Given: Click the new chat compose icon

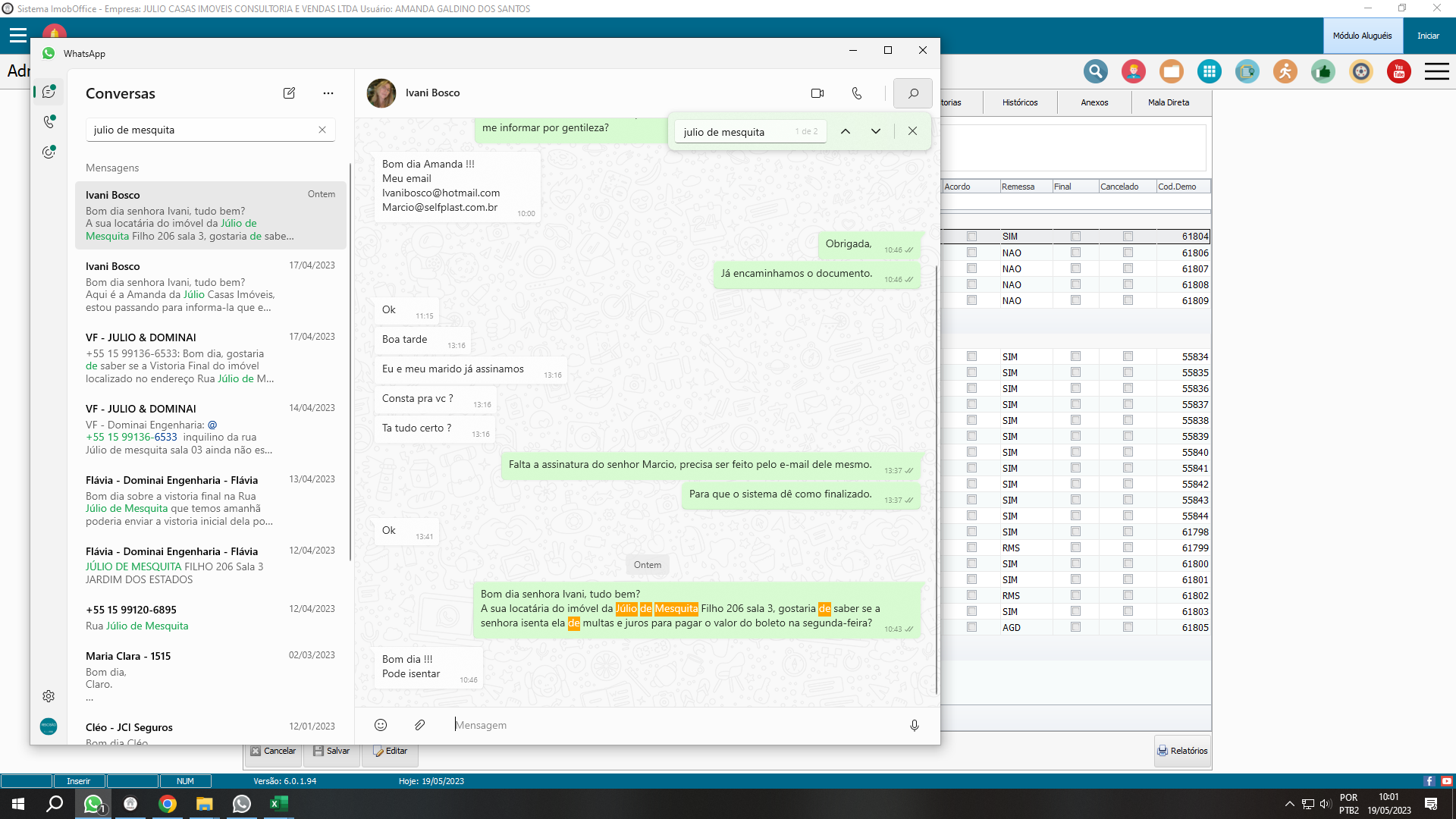Looking at the screenshot, I should pyautogui.click(x=289, y=93).
